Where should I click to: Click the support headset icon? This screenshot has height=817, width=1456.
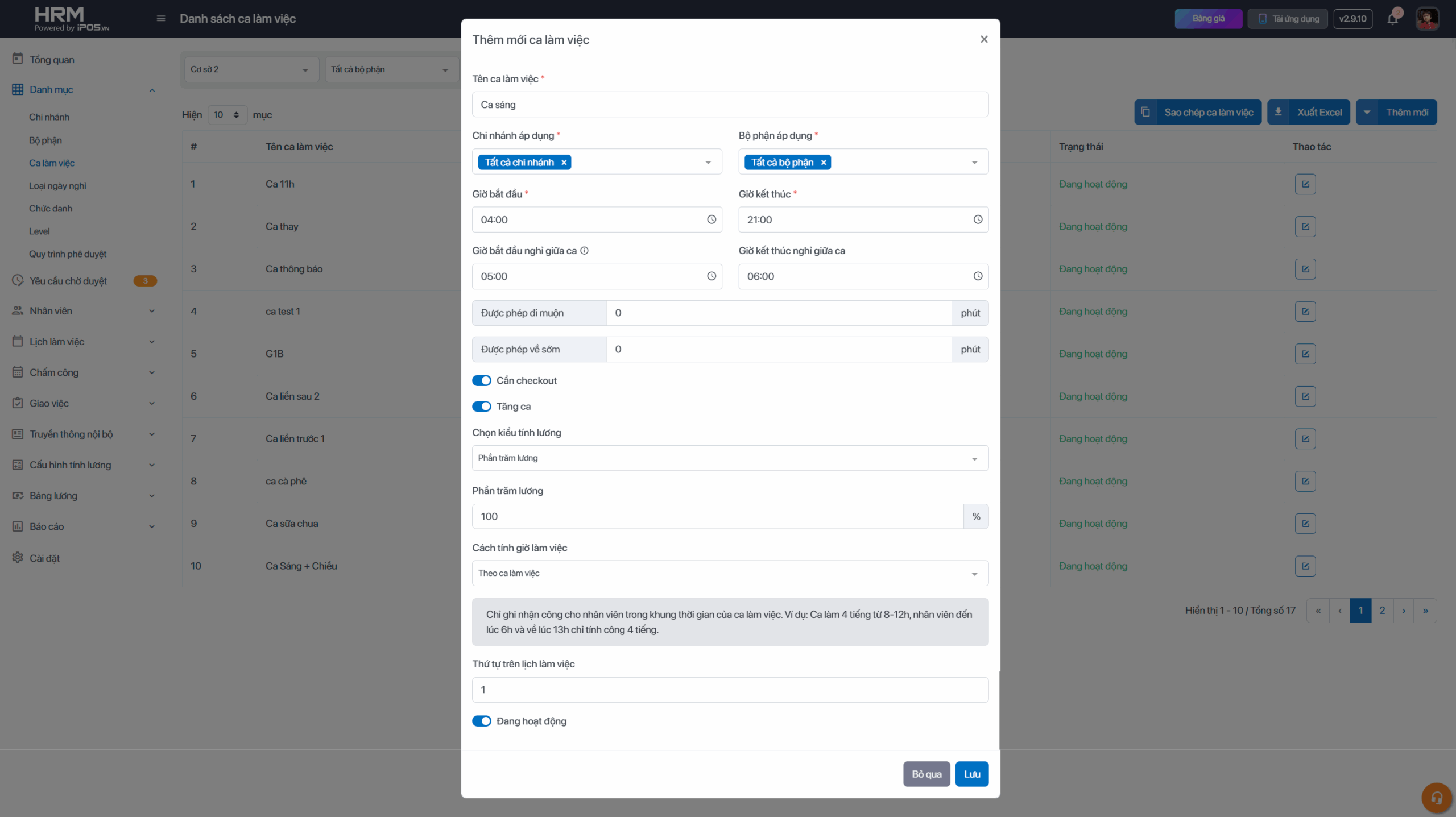tap(1436, 798)
